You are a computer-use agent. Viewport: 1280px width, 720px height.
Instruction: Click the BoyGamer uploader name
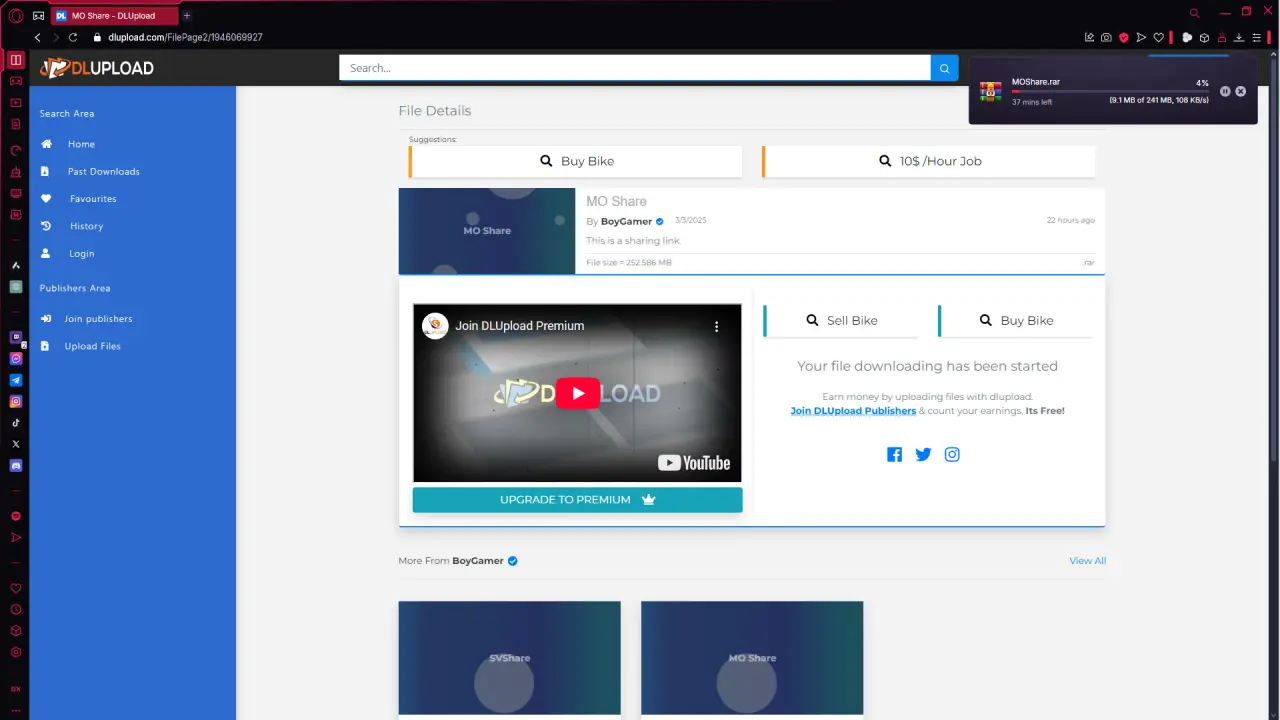coord(626,221)
